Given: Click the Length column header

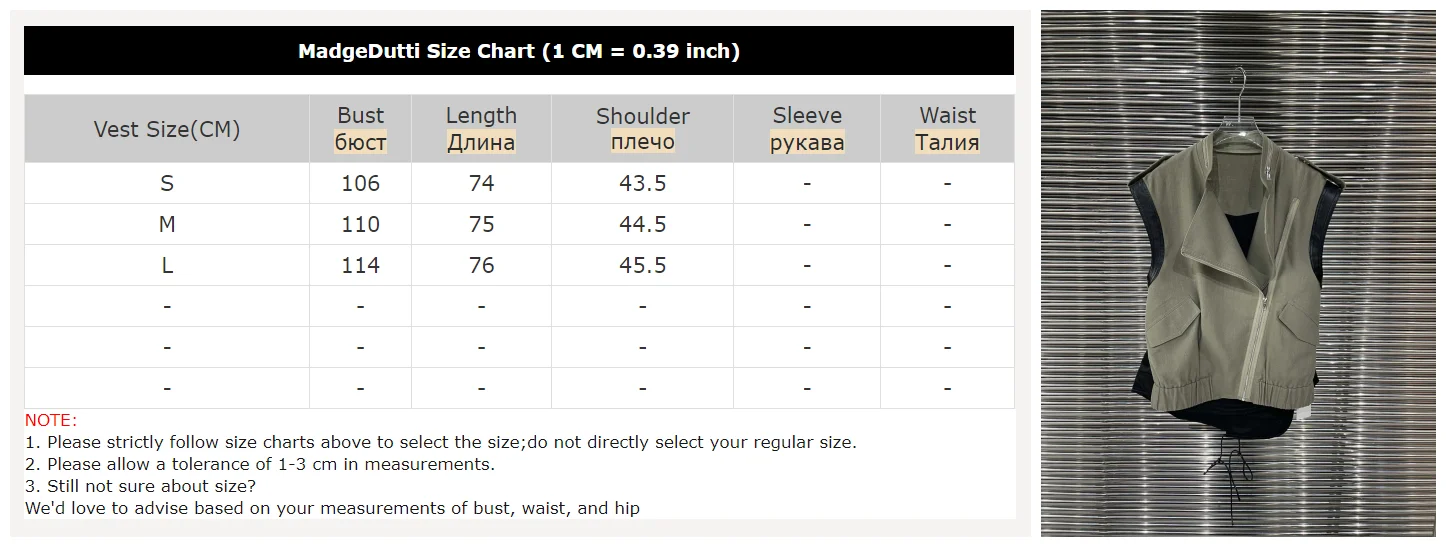Looking at the screenshot, I should point(481,129).
